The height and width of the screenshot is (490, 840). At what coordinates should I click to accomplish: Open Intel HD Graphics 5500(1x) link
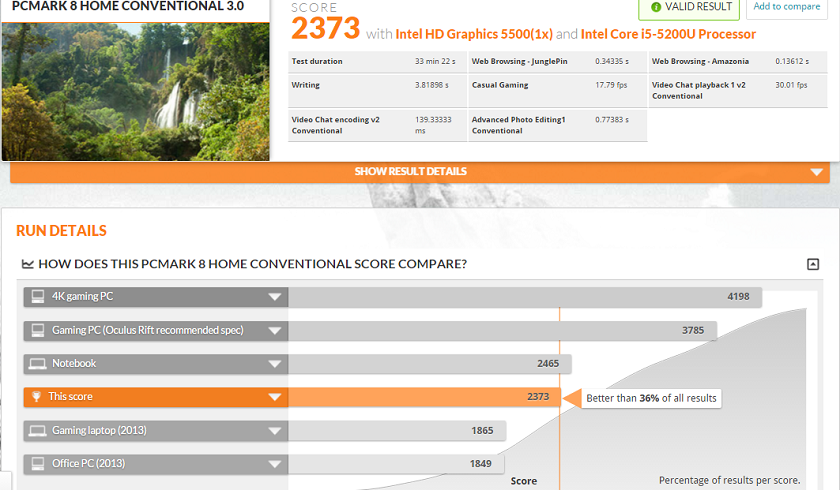tap(474, 34)
